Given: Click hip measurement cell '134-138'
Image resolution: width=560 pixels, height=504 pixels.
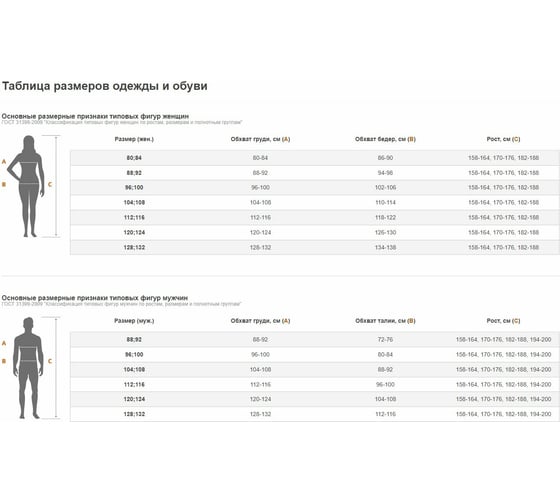Looking at the screenshot, I should [x=385, y=248].
